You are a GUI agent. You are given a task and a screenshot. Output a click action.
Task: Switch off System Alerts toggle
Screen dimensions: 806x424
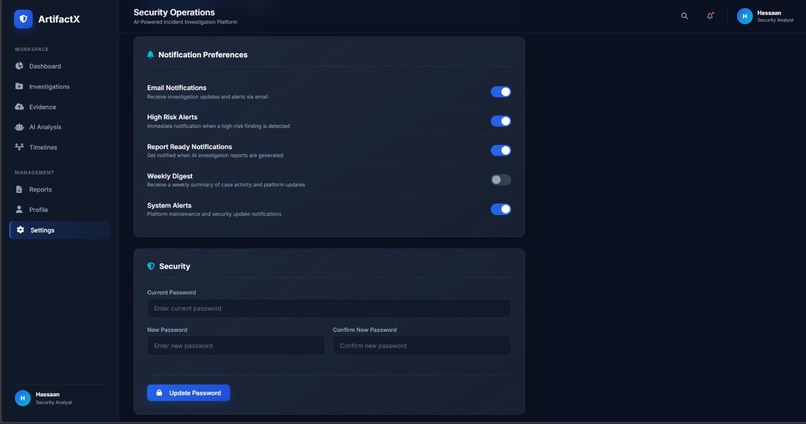[500, 209]
